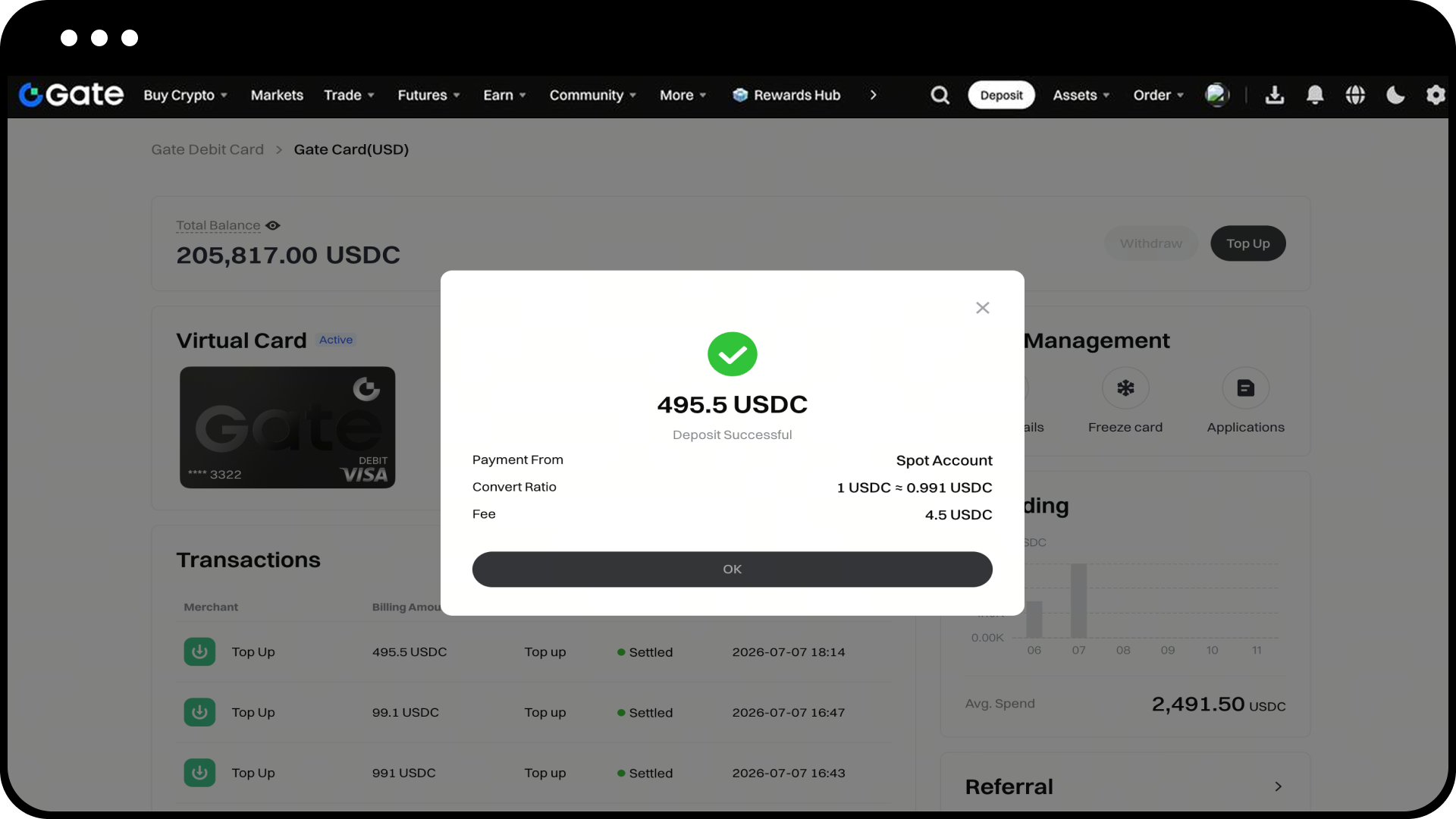Click the Top Up button
Image resolution: width=1456 pixels, height=819 pixels.
tap(1247, 243)
